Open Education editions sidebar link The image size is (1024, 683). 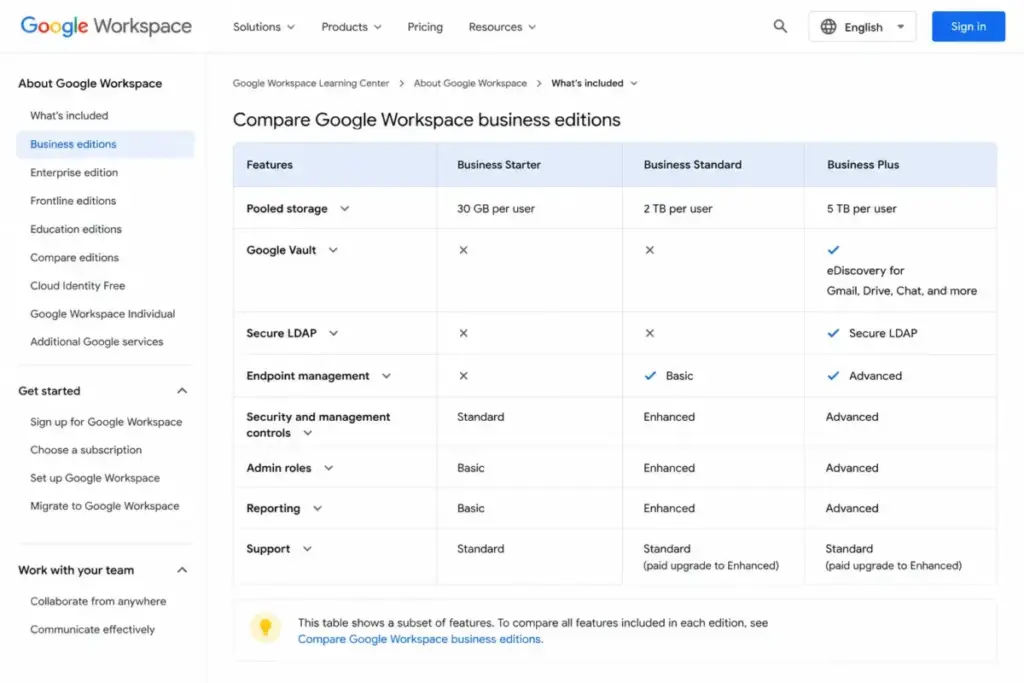click(76, 229)
